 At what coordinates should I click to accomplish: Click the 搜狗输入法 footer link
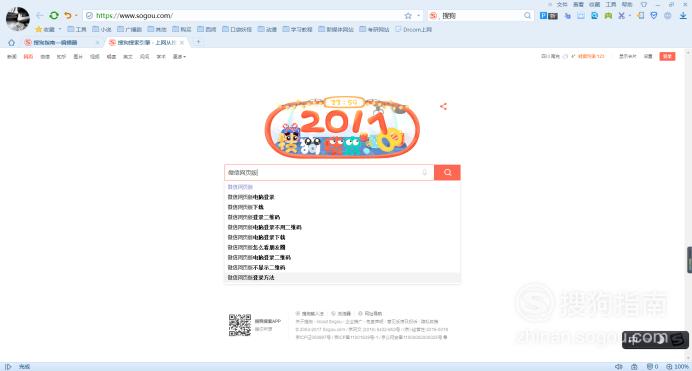tap(310, 314)
